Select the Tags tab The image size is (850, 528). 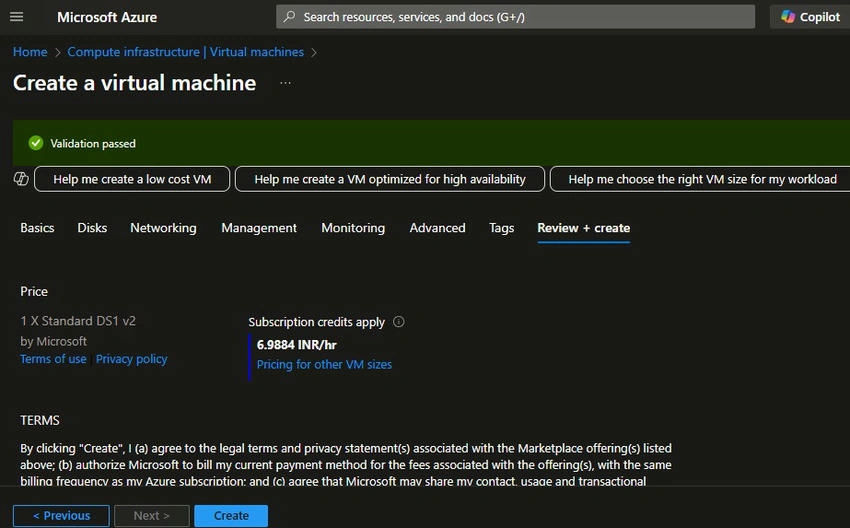[501, 228]
